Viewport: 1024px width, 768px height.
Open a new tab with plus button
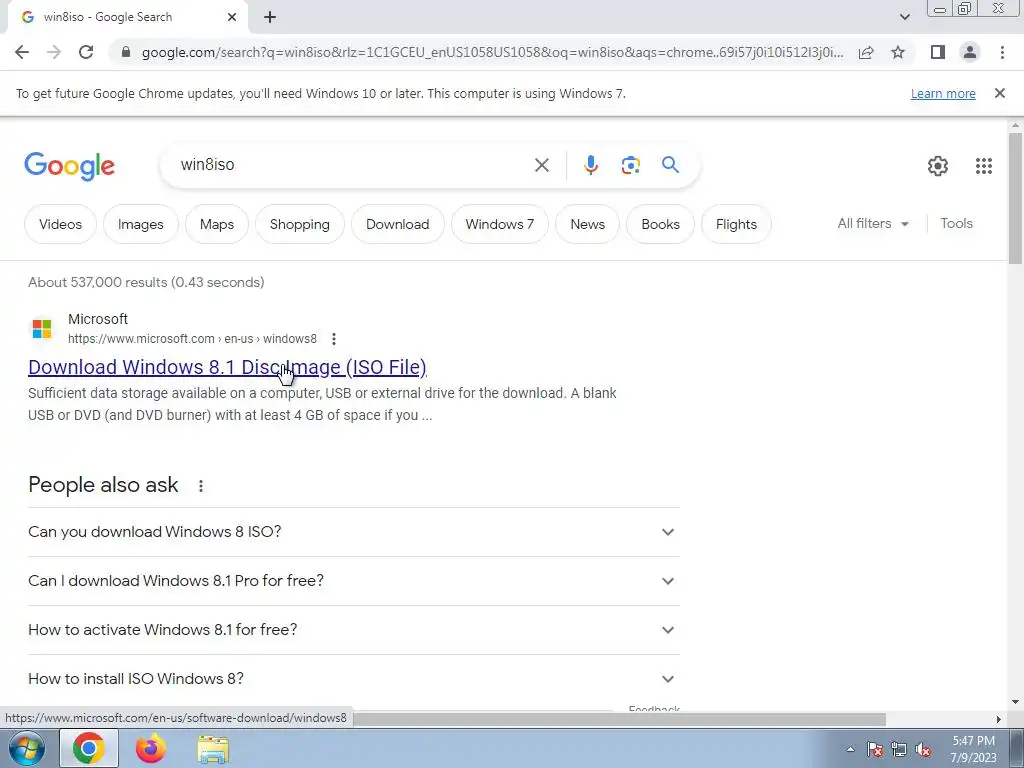270,18
